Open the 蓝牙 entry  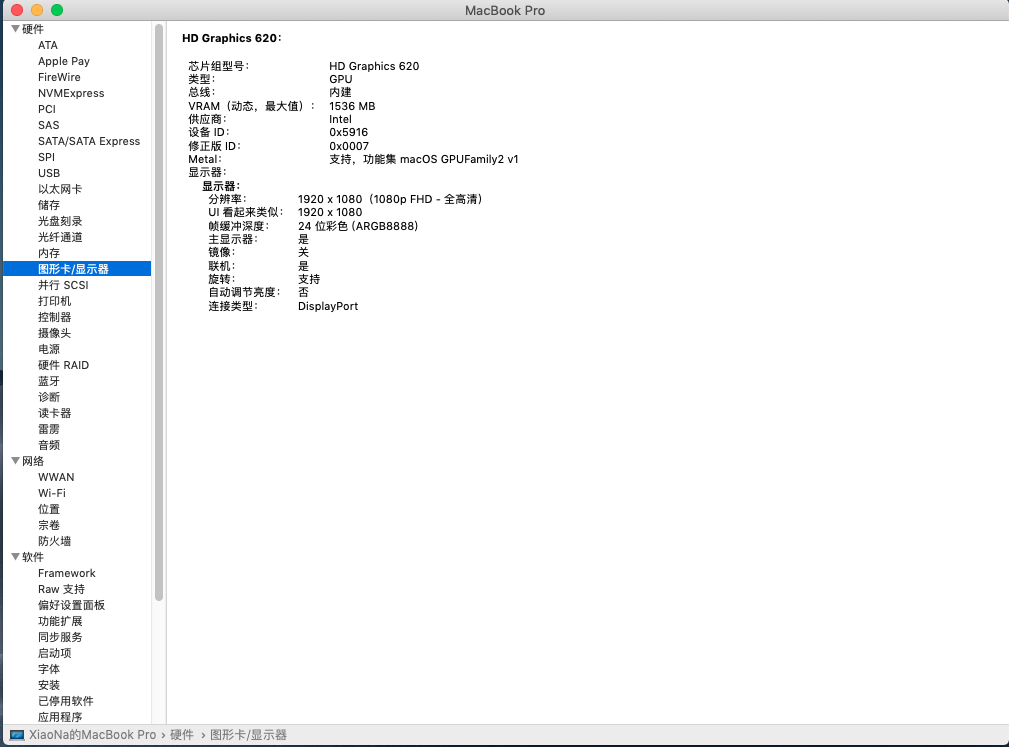point(49,381)
